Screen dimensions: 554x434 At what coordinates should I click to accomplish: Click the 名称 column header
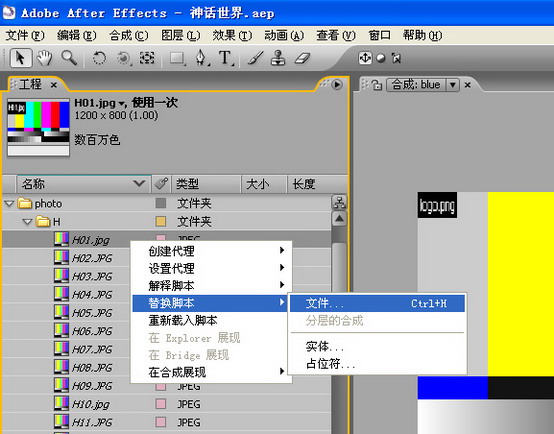point(84,184)
